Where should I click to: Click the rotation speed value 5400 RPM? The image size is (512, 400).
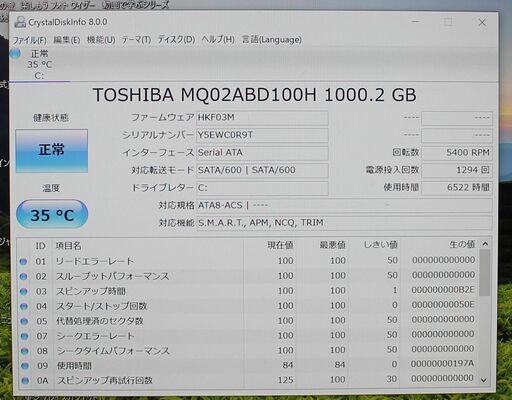pyautogui.click(x=457, y=153)
